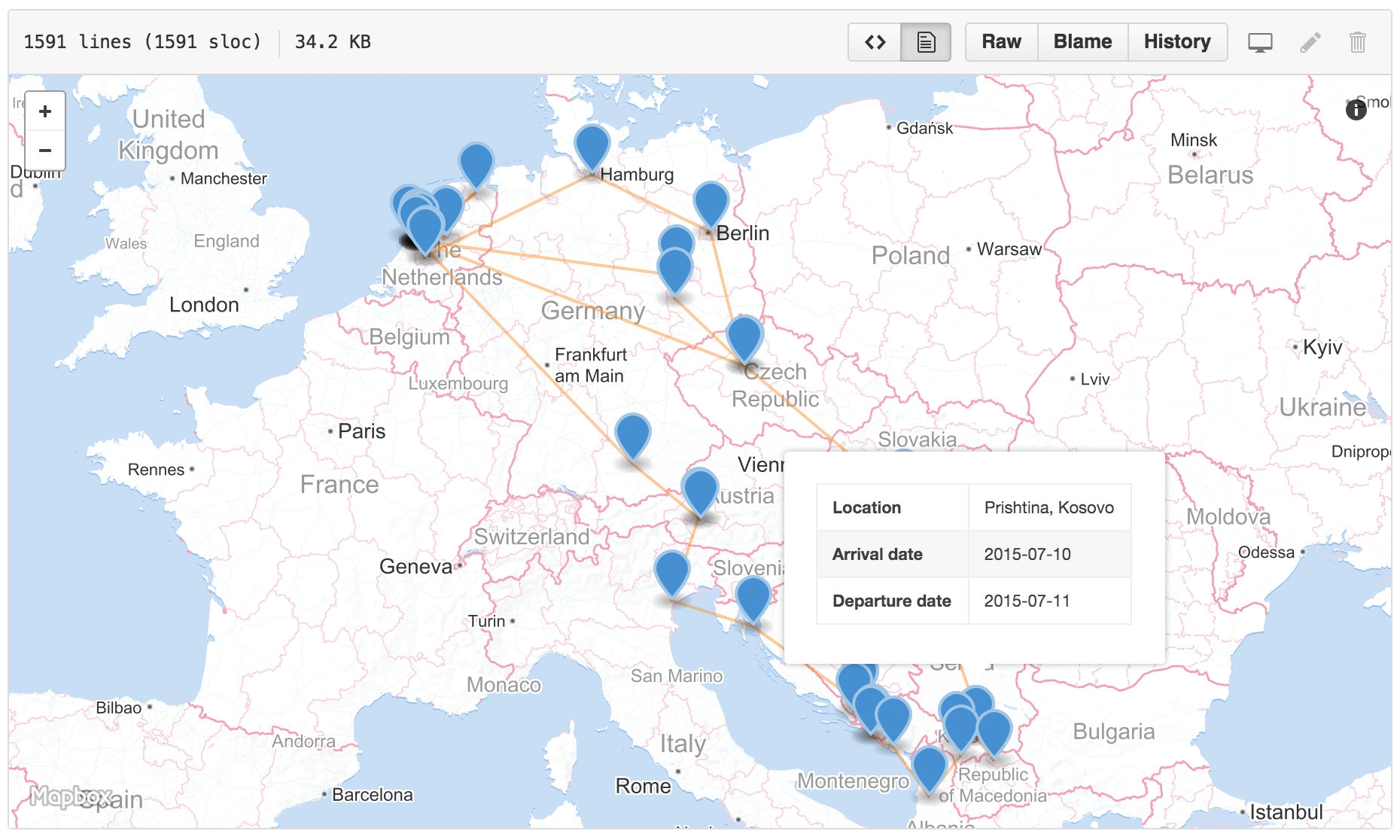Click the Departure date label
This screenshot has height=840, width=1400.
point(891,601)
